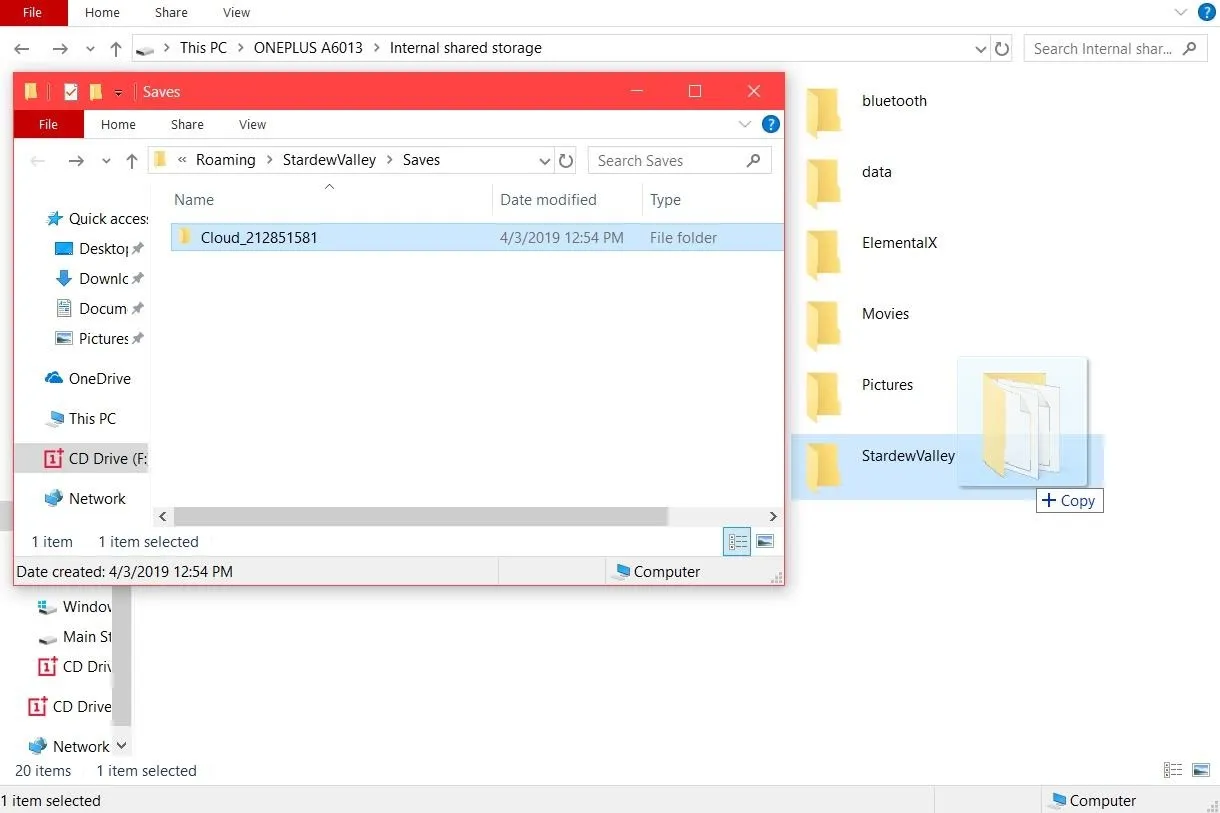Screen dimensions: 1220x813
Task: Click the magnifier icon in Search Saves box
Action: tap(754, 160)
